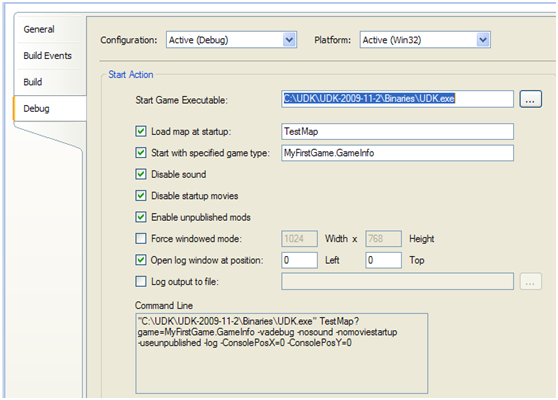Expand the Platform dropdown arrow
This screenshot has width=558, height=400.
[483, 40]
